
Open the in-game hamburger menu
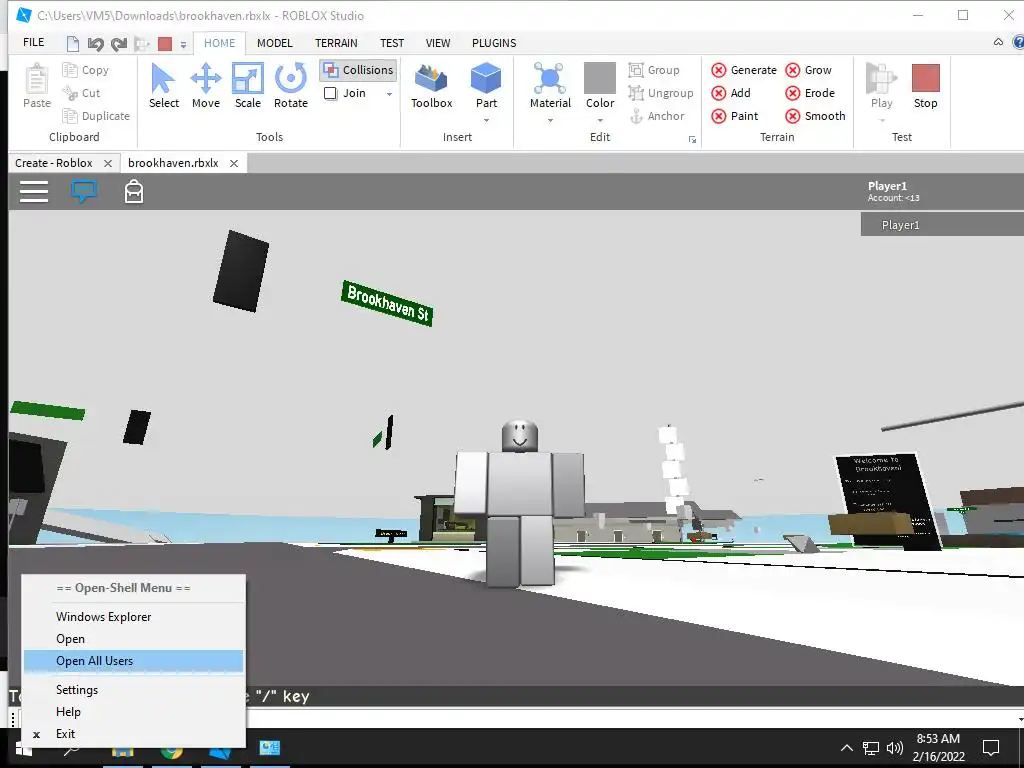click(34, 192)
